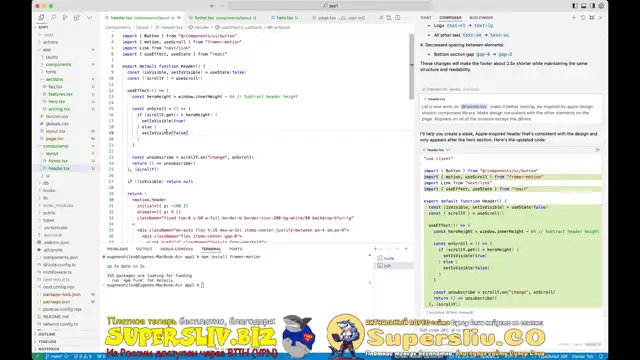Image resolution: width=640 pixels, height=360 pixels.
Task: Open the Extensions view icon
Action: coord(77,18)
